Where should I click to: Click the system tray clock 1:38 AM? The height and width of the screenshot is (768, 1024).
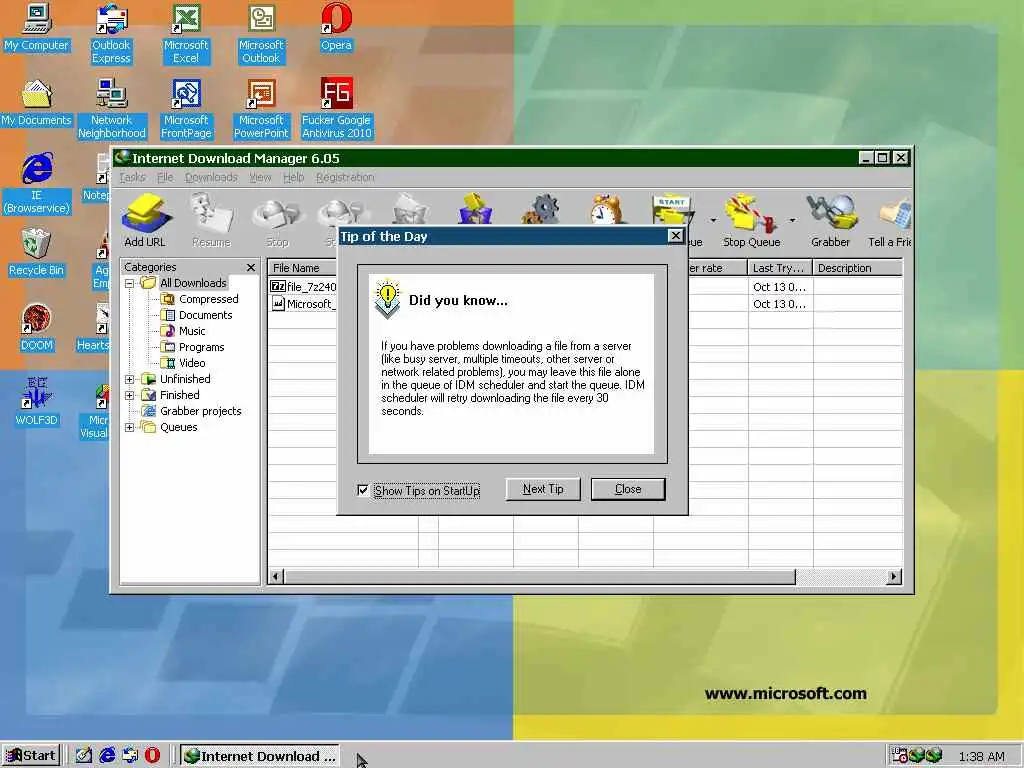pos(982,757)
